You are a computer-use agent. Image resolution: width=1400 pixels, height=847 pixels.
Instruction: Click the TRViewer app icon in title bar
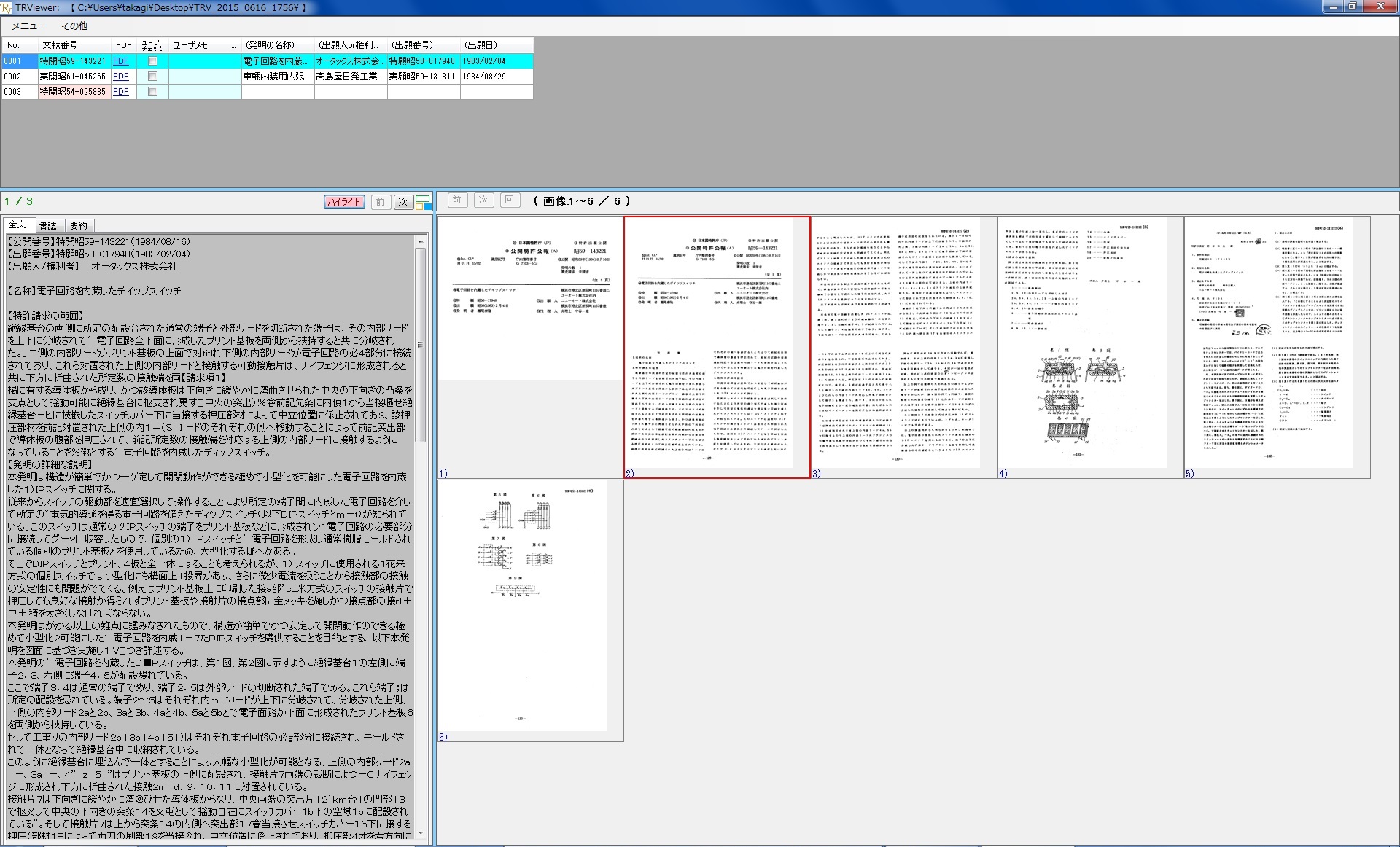(x=7, y=7)
